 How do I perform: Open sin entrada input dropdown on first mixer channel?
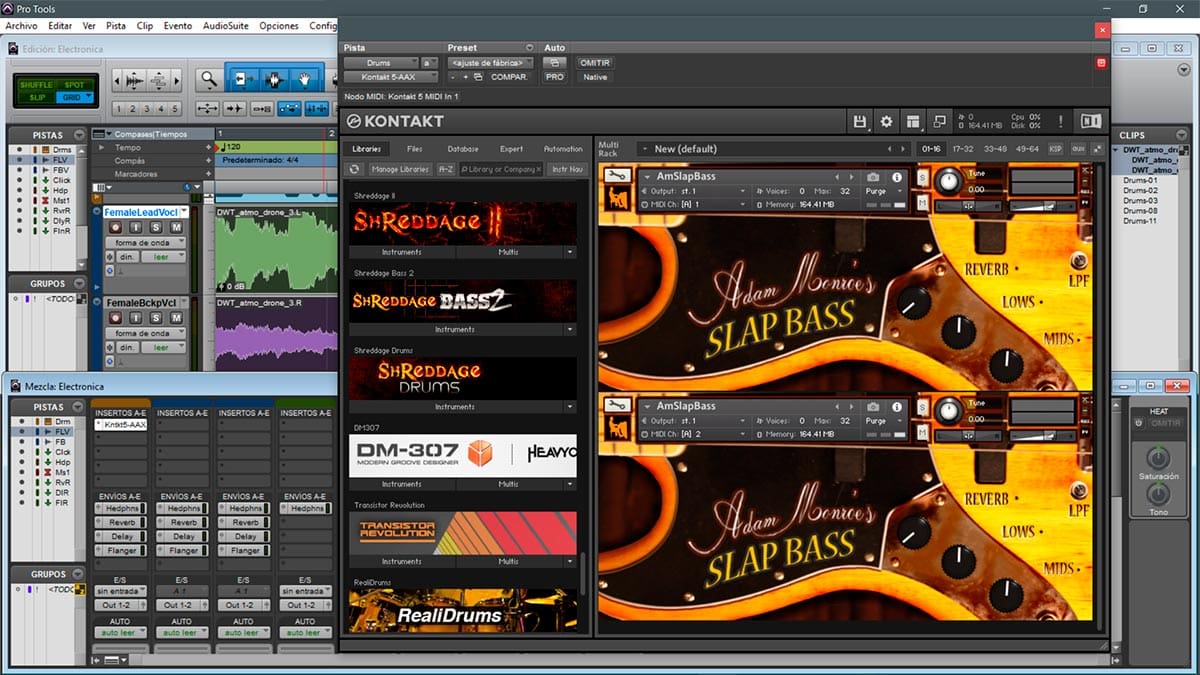coord(120,591)
